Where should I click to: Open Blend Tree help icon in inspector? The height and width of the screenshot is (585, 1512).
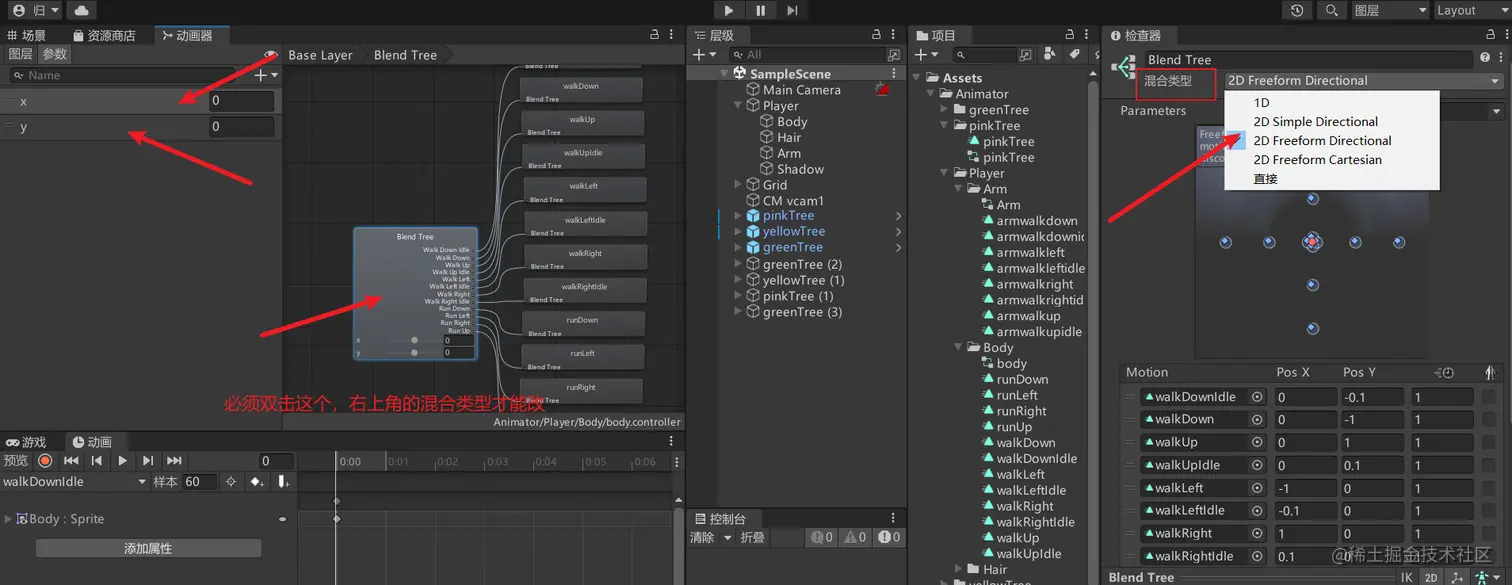(x=1485, y=59)
